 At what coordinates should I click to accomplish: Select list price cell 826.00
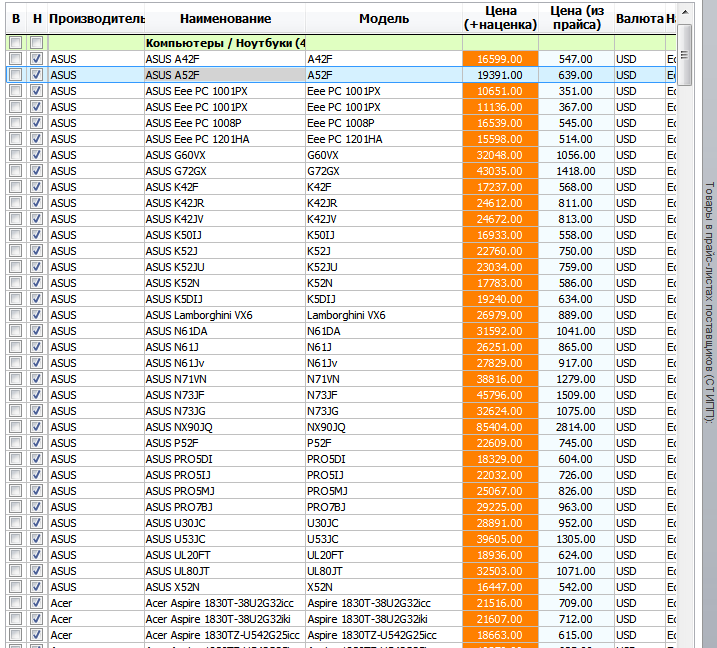click(x=576, y=491)
